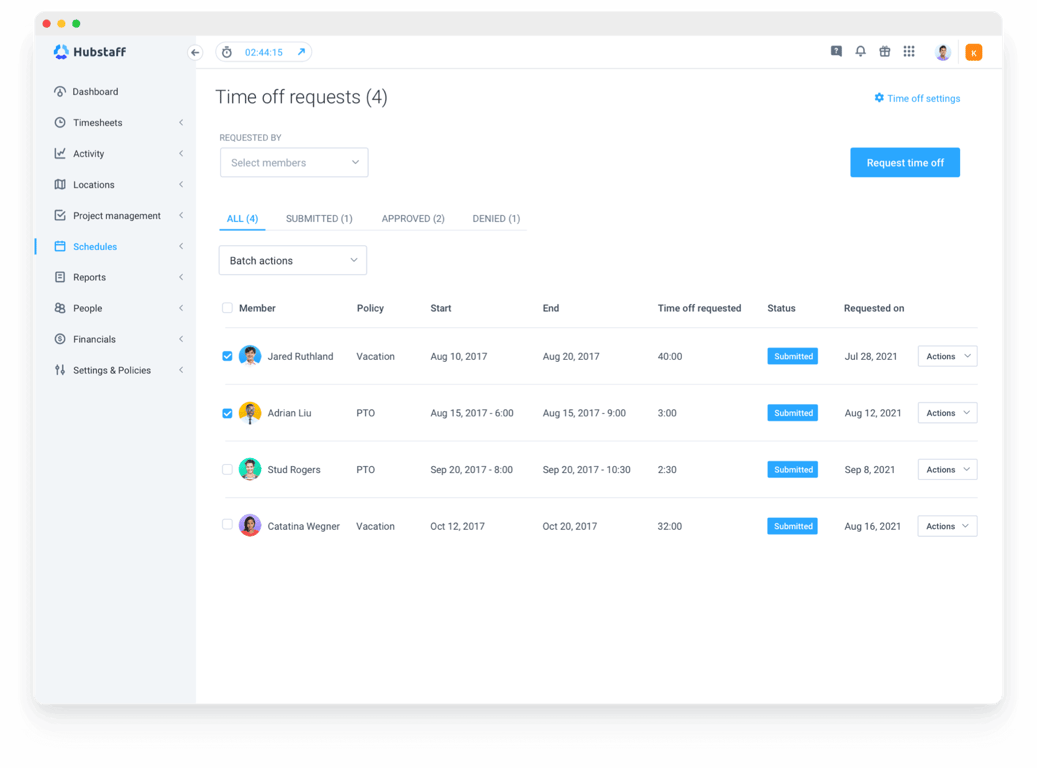Open Actions dropdown for Catatina Wegner
Image resolution: width=1037 pixels, height=768 pixels.
[x=947, y=526]
